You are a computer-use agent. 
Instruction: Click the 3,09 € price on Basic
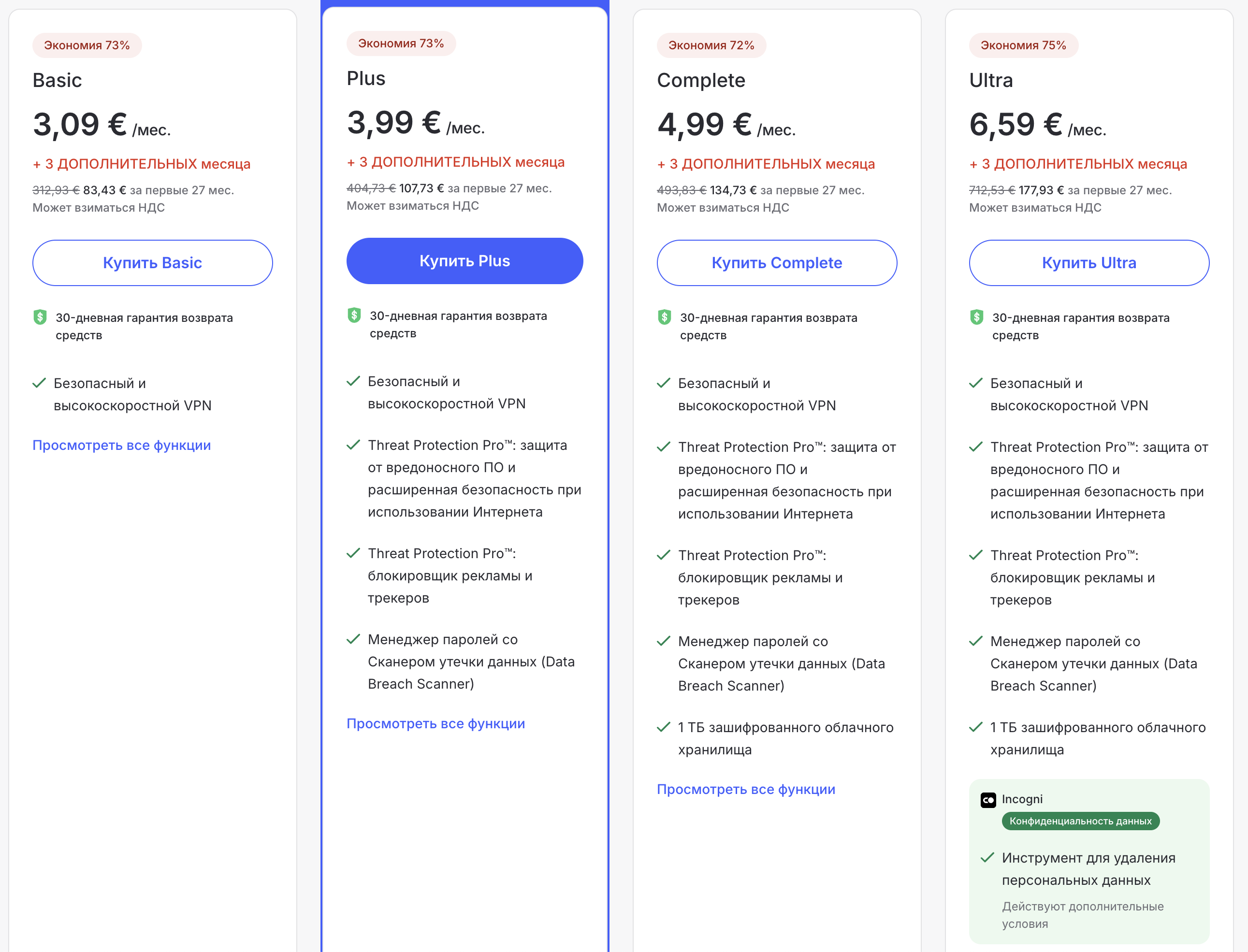tap(80, 125)
